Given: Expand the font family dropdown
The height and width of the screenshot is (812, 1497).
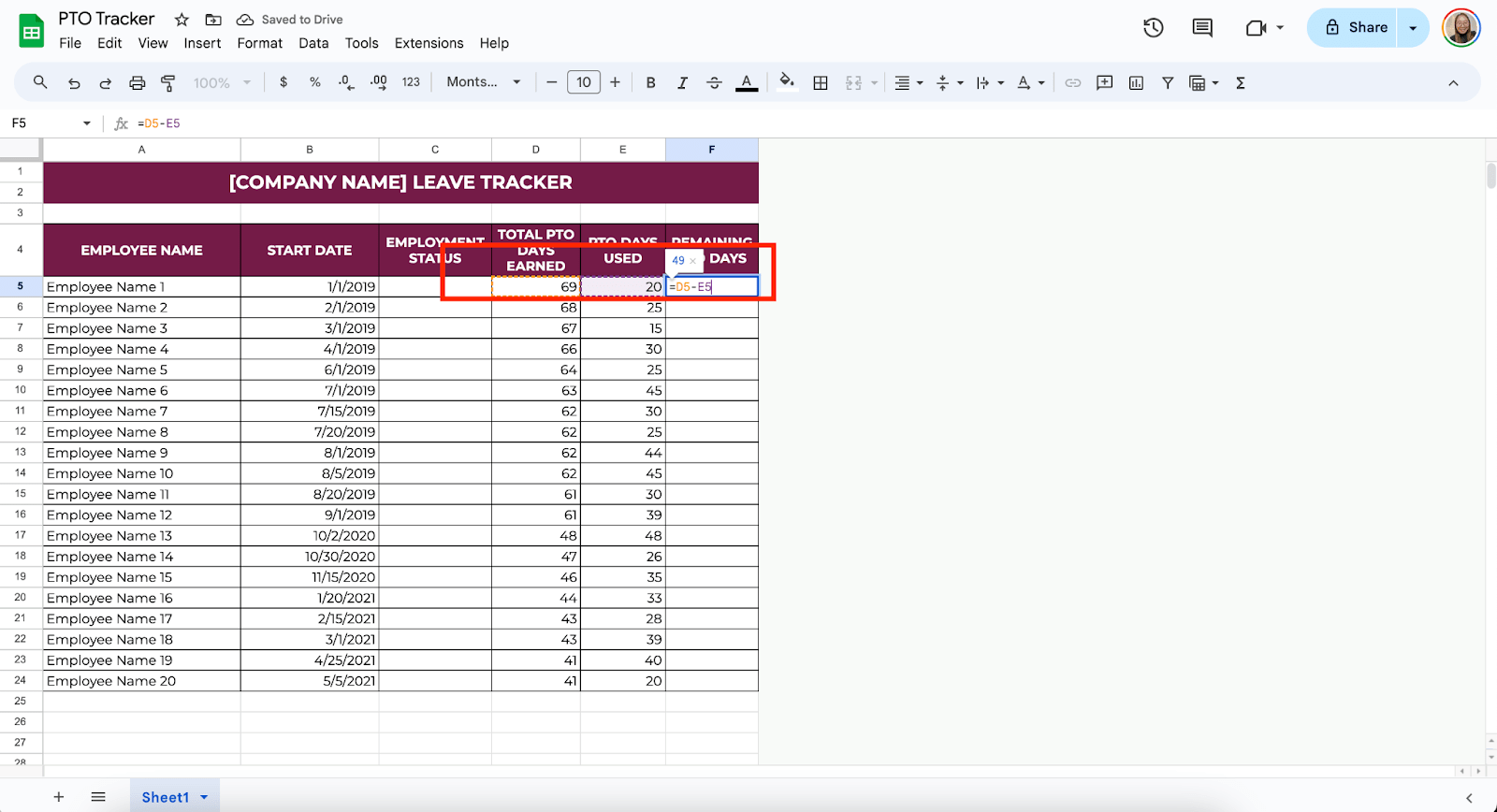Looking at the screenshot, I should (484, 82).
